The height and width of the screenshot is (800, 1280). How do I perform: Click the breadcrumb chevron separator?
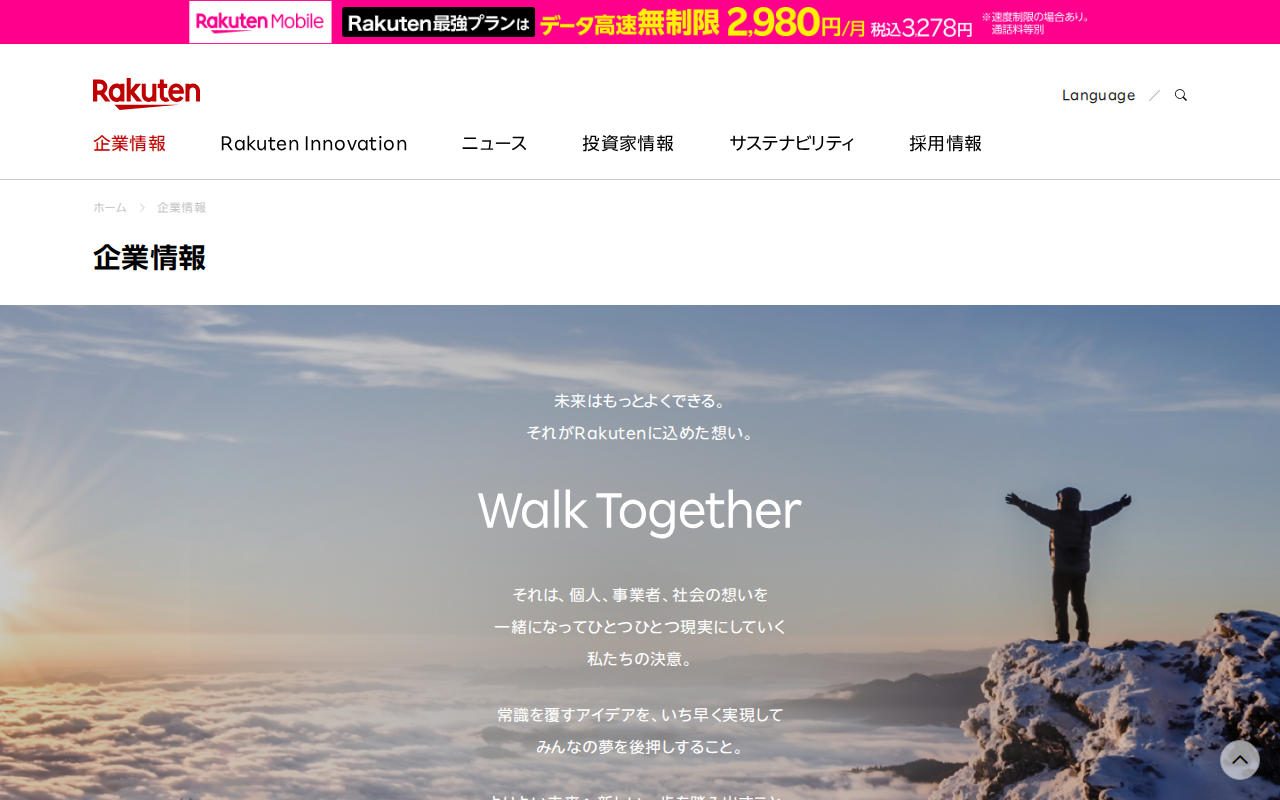pos(142,207)
